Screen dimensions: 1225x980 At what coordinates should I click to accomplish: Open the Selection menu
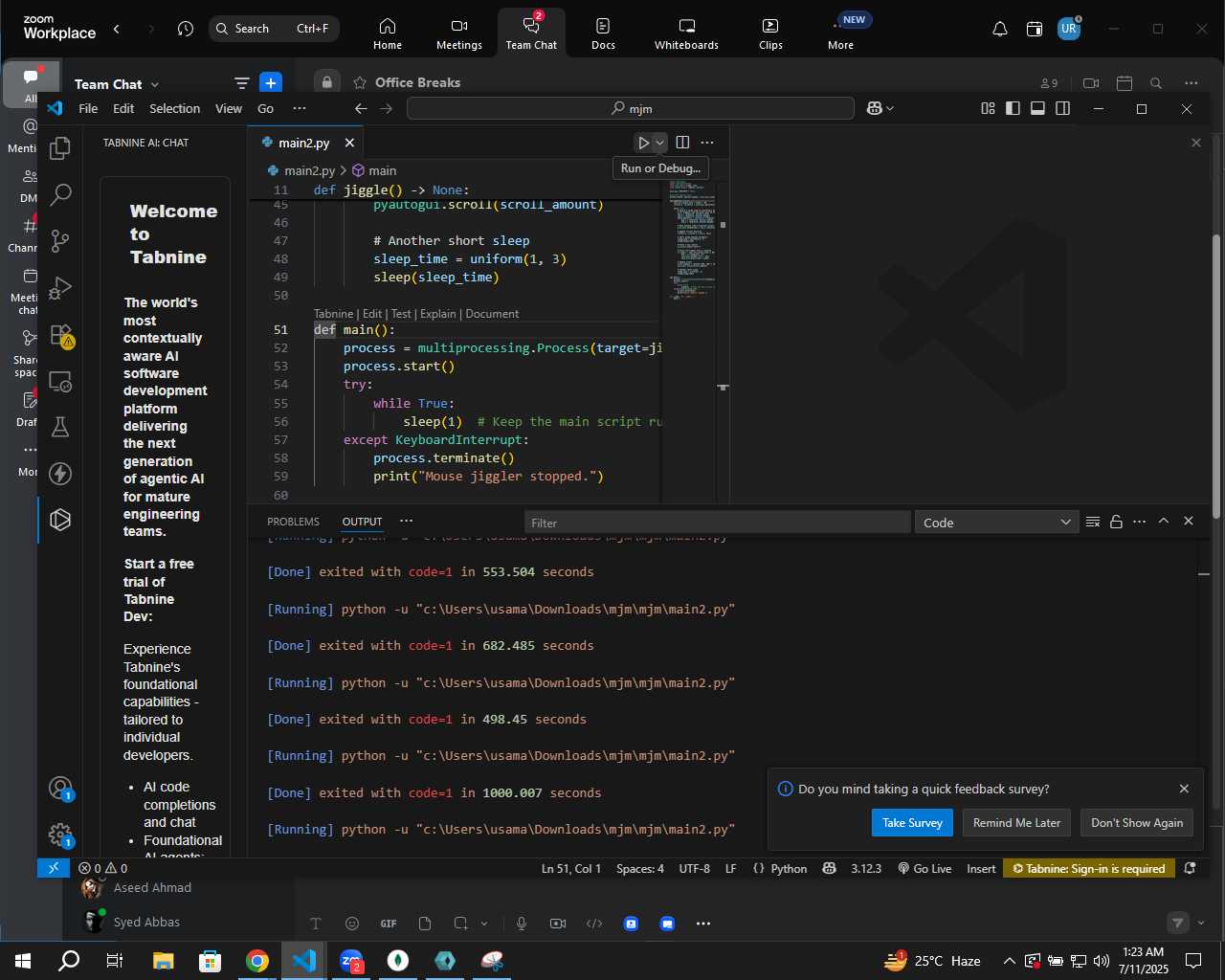(x=175, y=108)
